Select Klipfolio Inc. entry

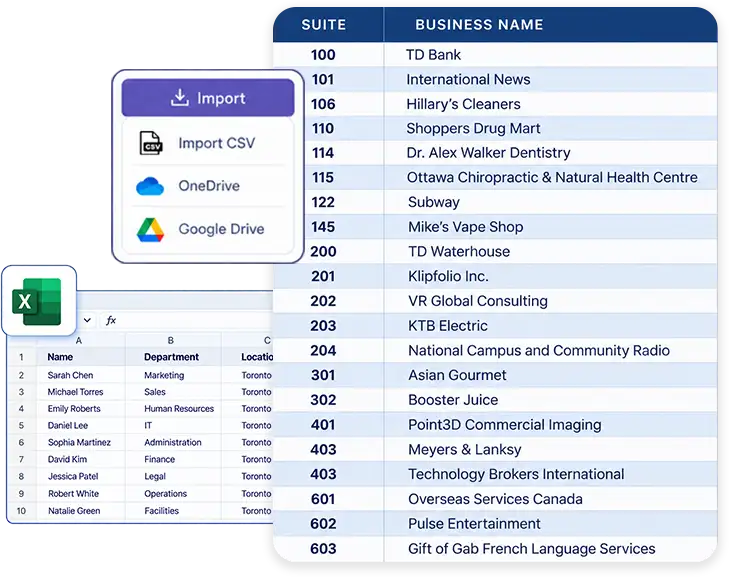point(448,276)
